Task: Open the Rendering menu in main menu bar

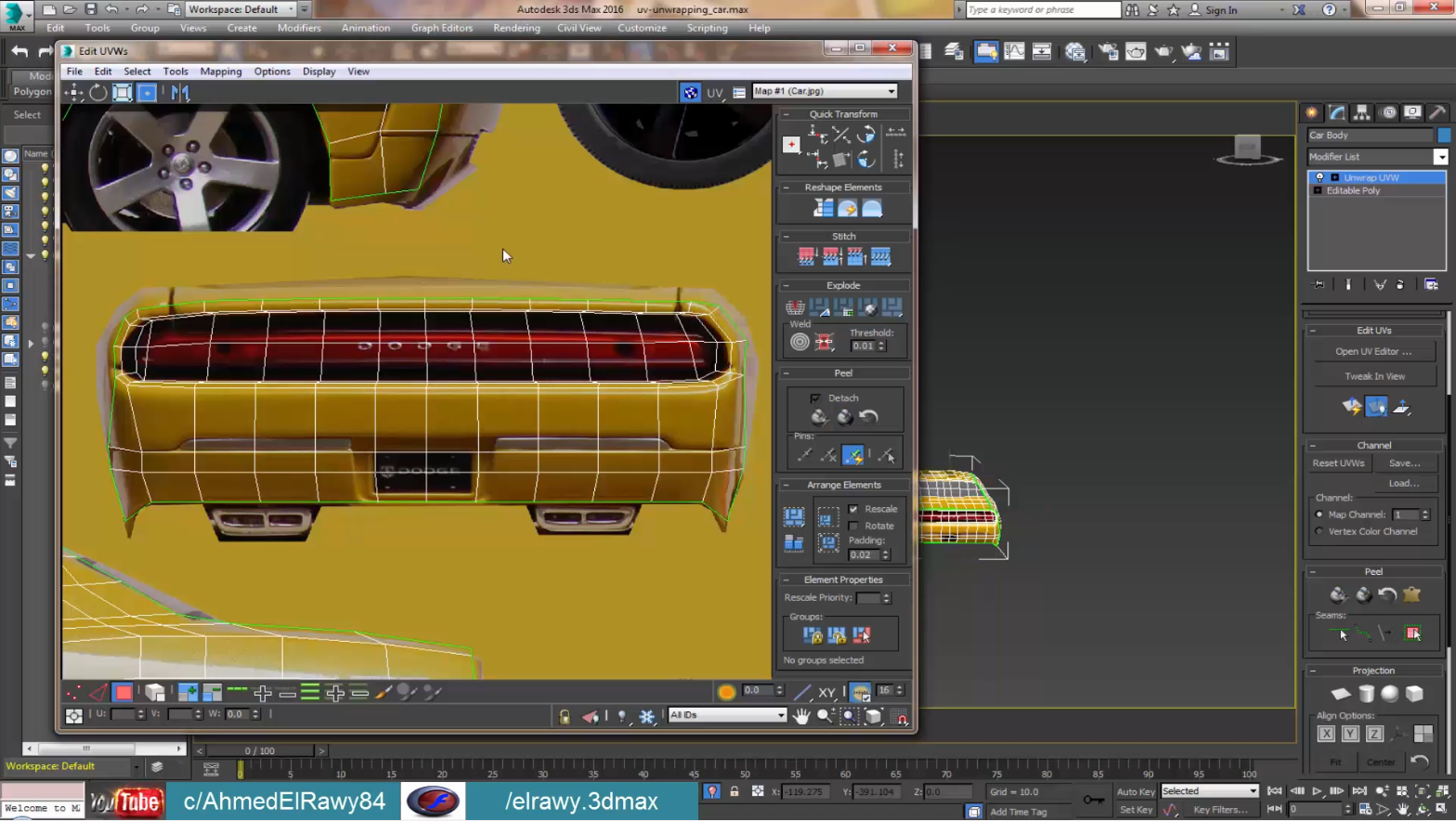Action: click(x=516, y=28)
